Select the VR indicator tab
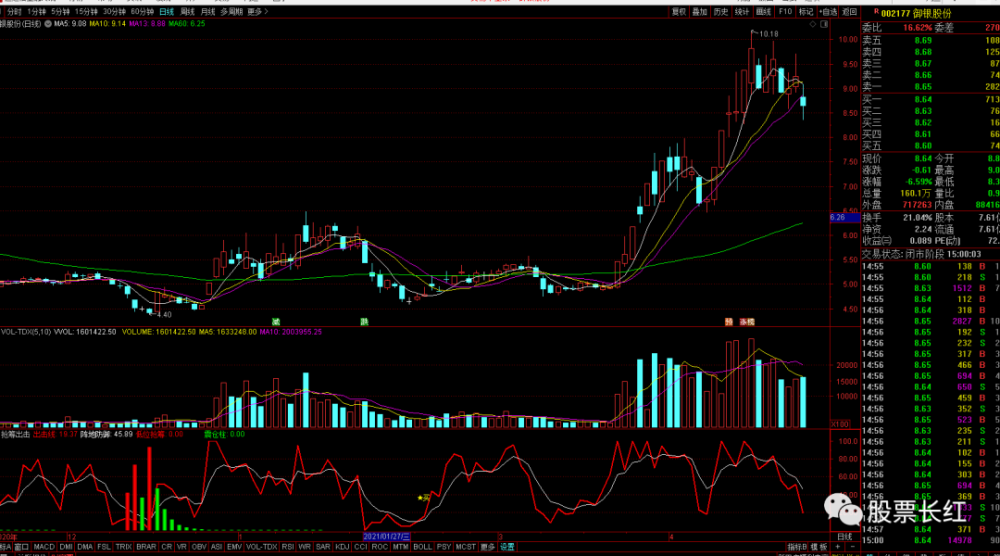Screen dimensions: 1000x556 (x=182, y=547)
